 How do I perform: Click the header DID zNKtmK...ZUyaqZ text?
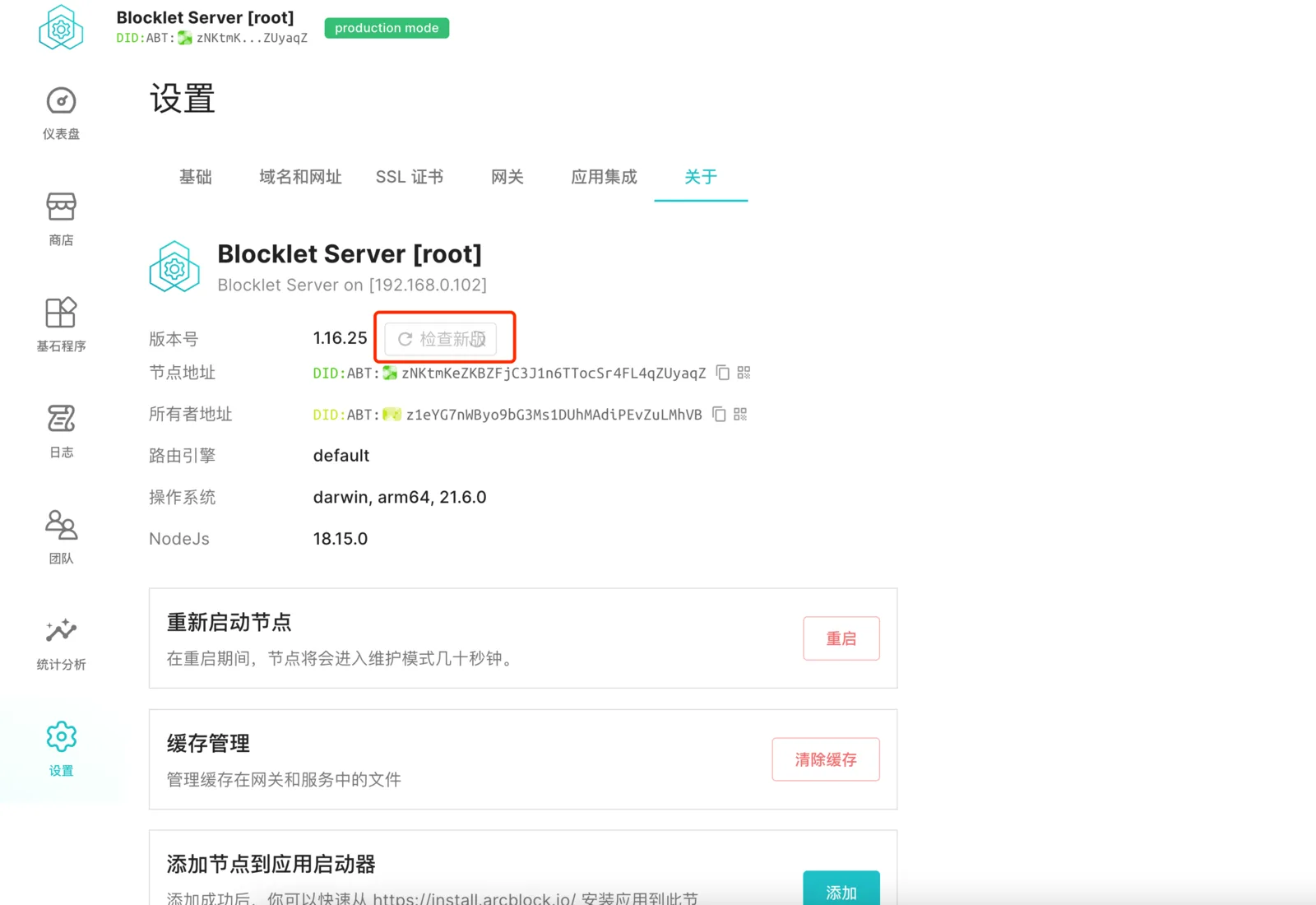point(252,38)
